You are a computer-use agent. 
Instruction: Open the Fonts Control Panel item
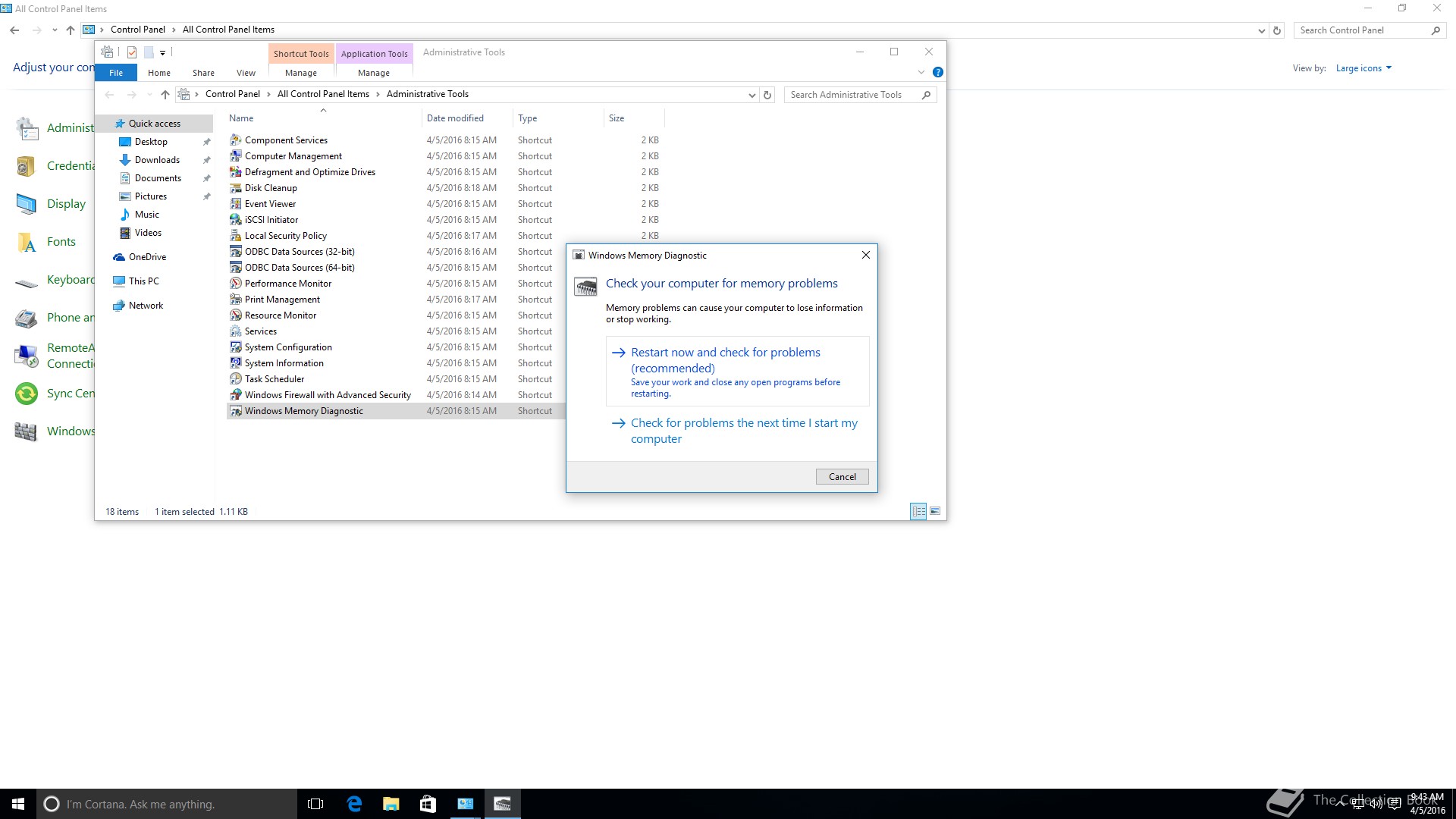point(47,242)
